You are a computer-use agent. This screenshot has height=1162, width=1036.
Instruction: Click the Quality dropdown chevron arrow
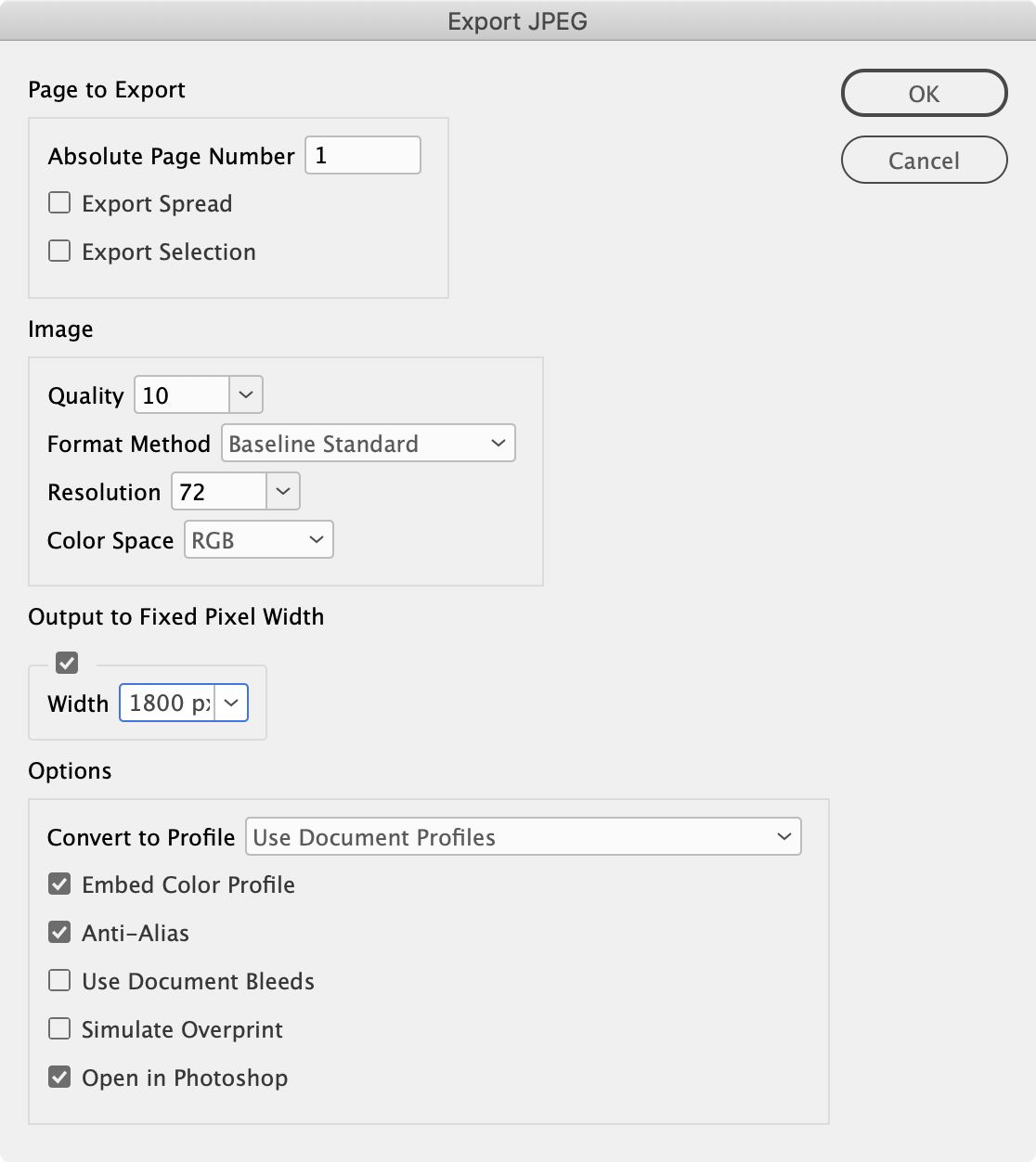point(245,394)
